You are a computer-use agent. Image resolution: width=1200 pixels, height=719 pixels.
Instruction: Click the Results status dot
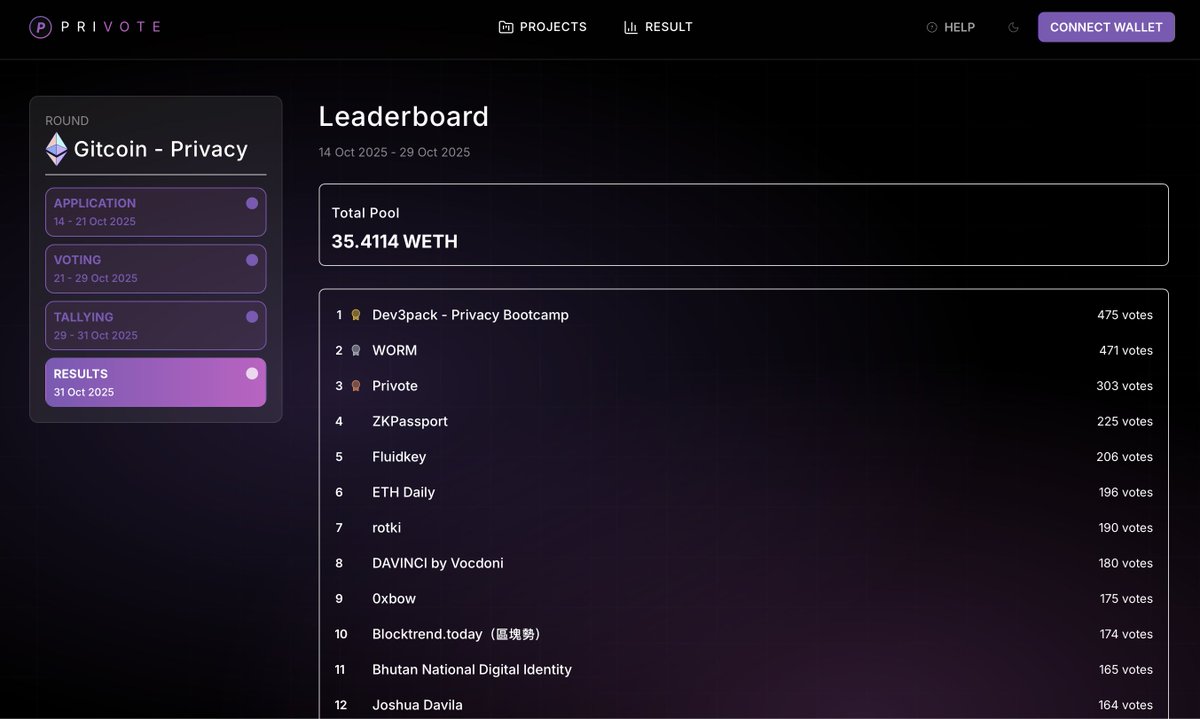click(252, 373)
